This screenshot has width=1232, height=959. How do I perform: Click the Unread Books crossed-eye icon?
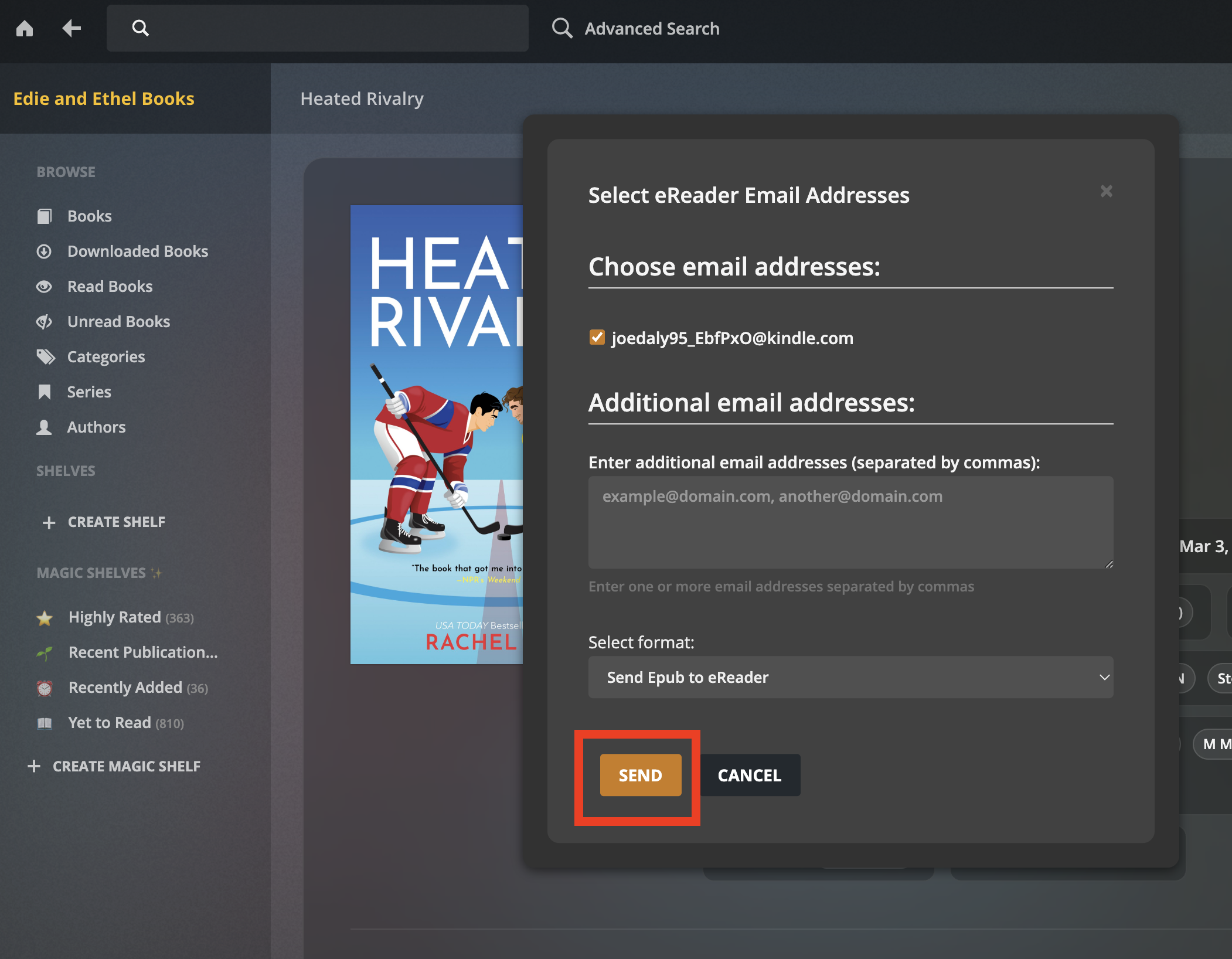[44, 322]
